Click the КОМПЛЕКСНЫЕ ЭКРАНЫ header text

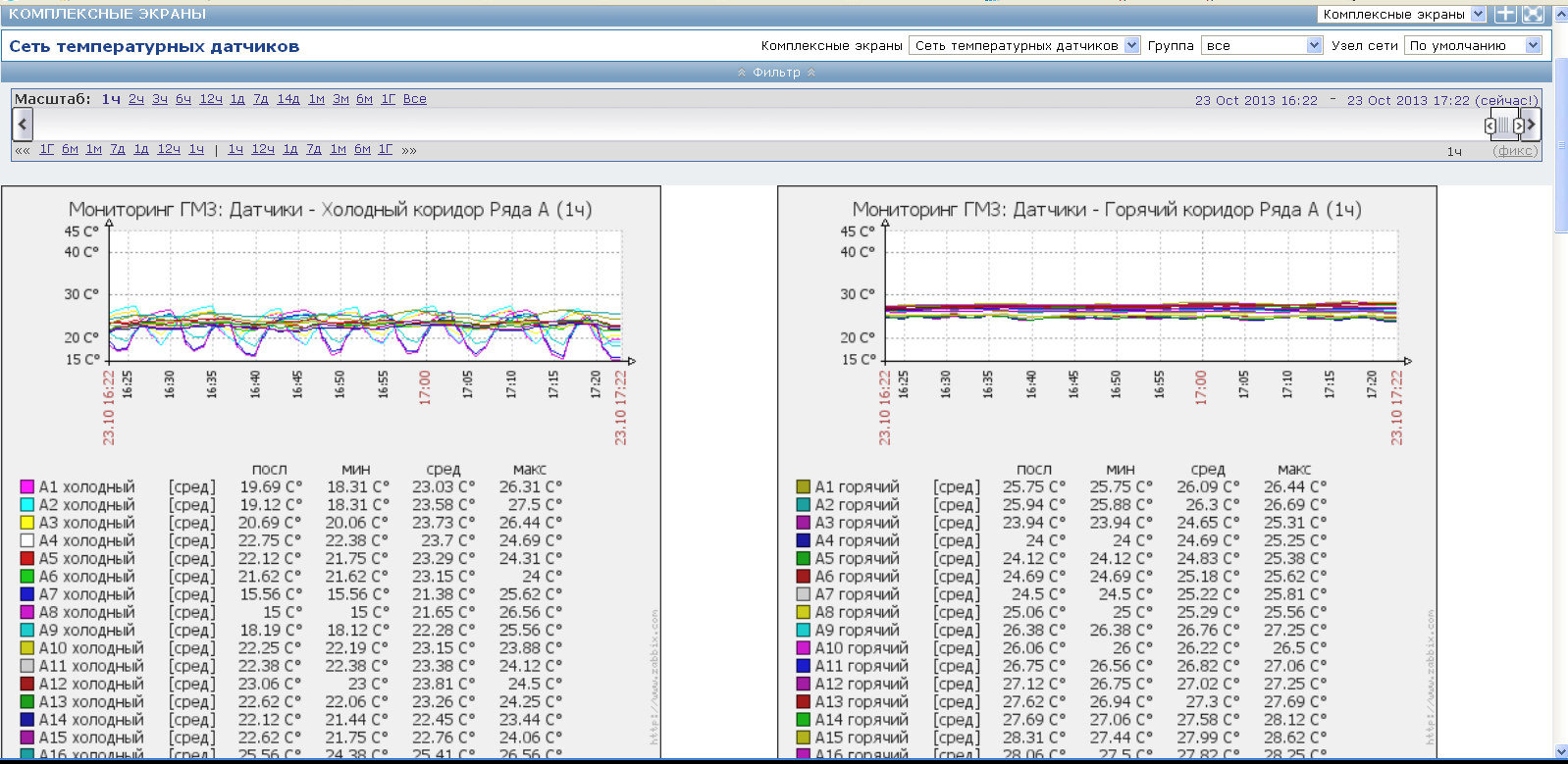pos(107,14)
